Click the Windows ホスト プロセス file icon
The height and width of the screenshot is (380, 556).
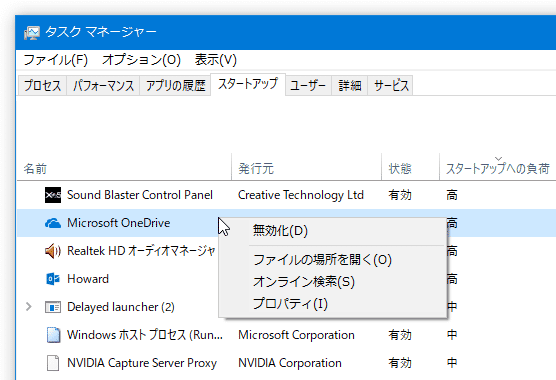[53, 335]
